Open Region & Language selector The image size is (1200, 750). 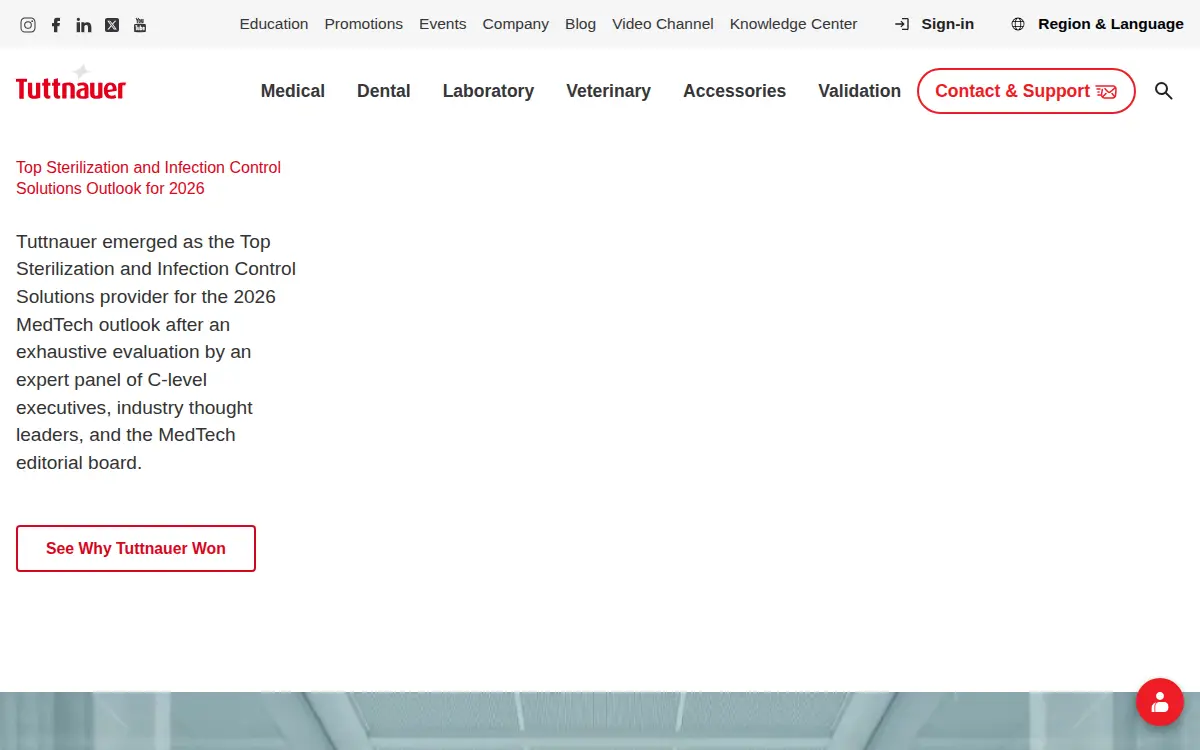tap(1097, 24)
